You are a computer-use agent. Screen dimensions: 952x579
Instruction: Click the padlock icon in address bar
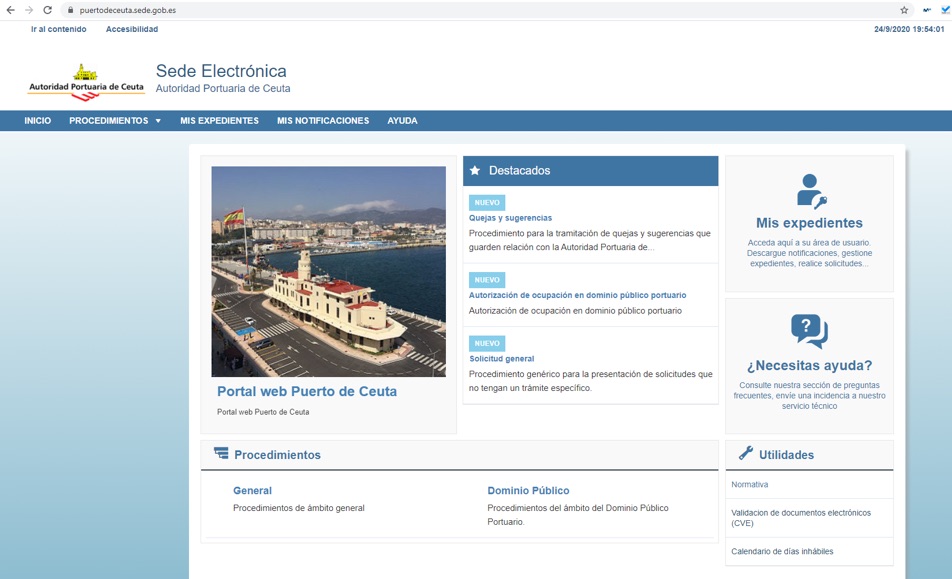click(x=70, y=10)
